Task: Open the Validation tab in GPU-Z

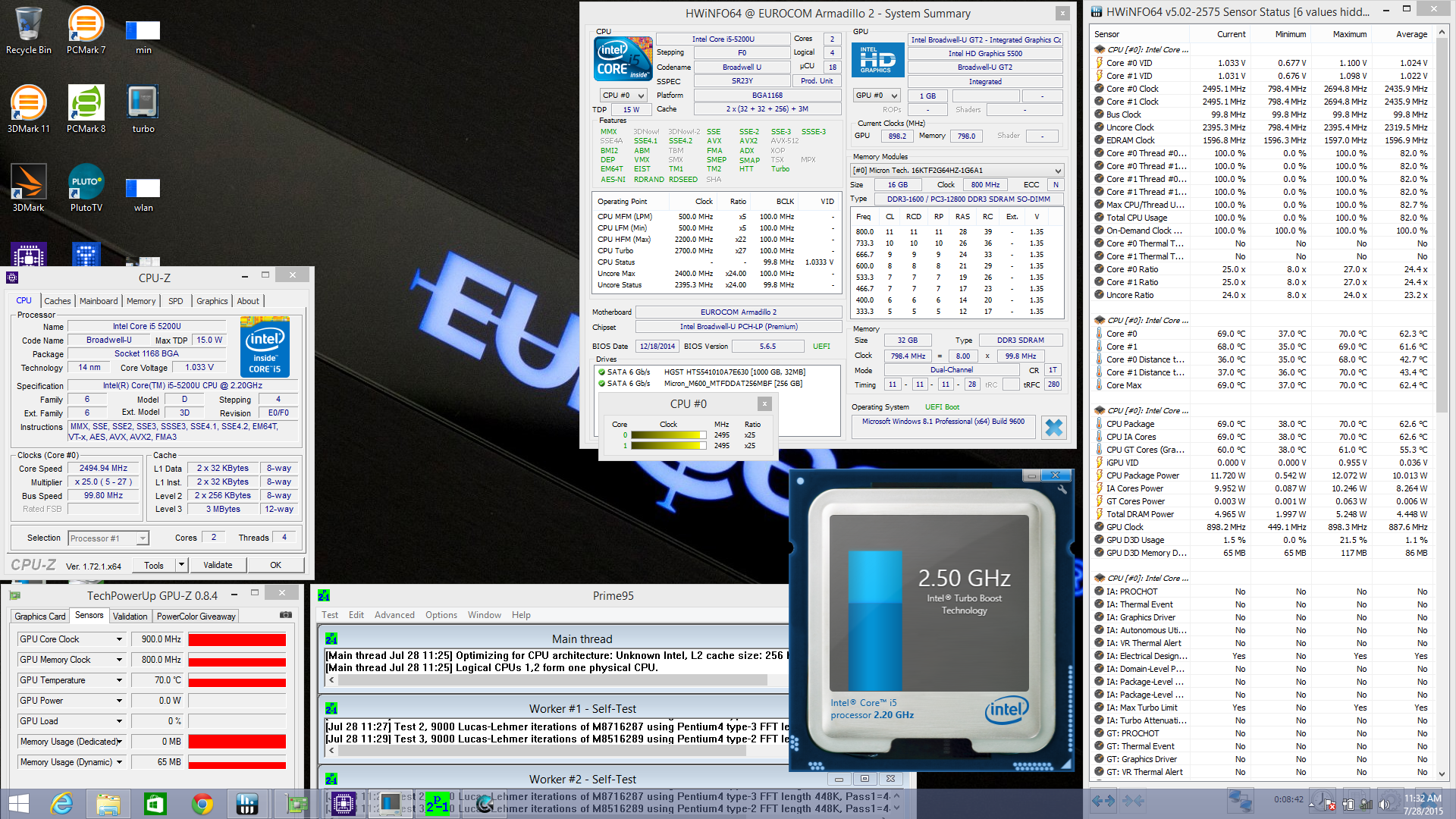Action: [x=130, y=617]
